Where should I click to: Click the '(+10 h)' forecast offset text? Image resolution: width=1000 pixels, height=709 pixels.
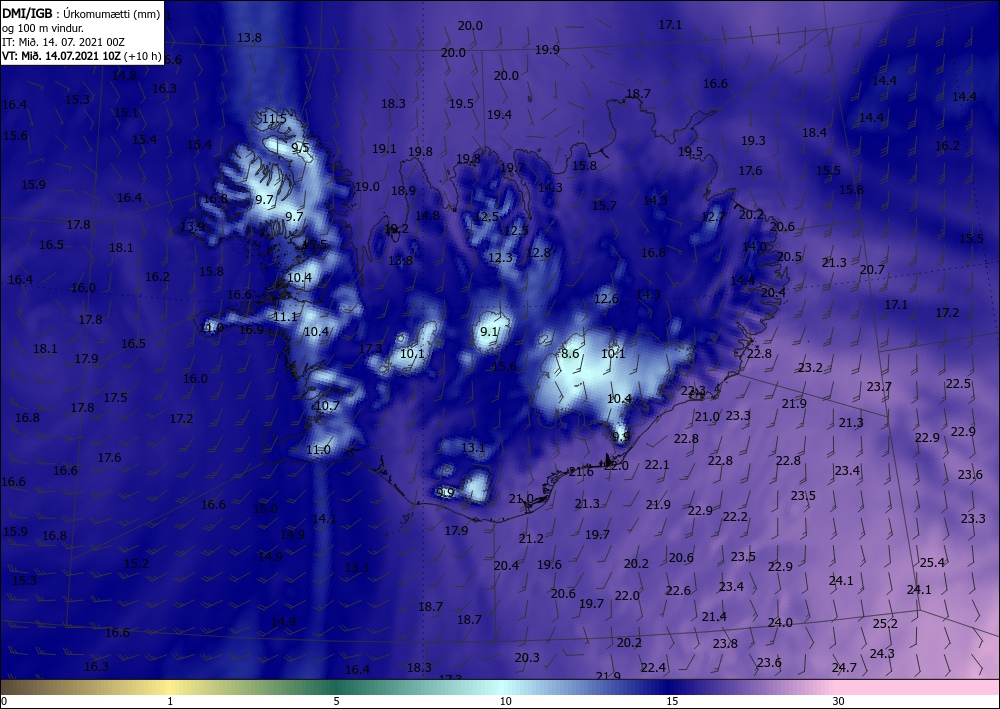143,56
